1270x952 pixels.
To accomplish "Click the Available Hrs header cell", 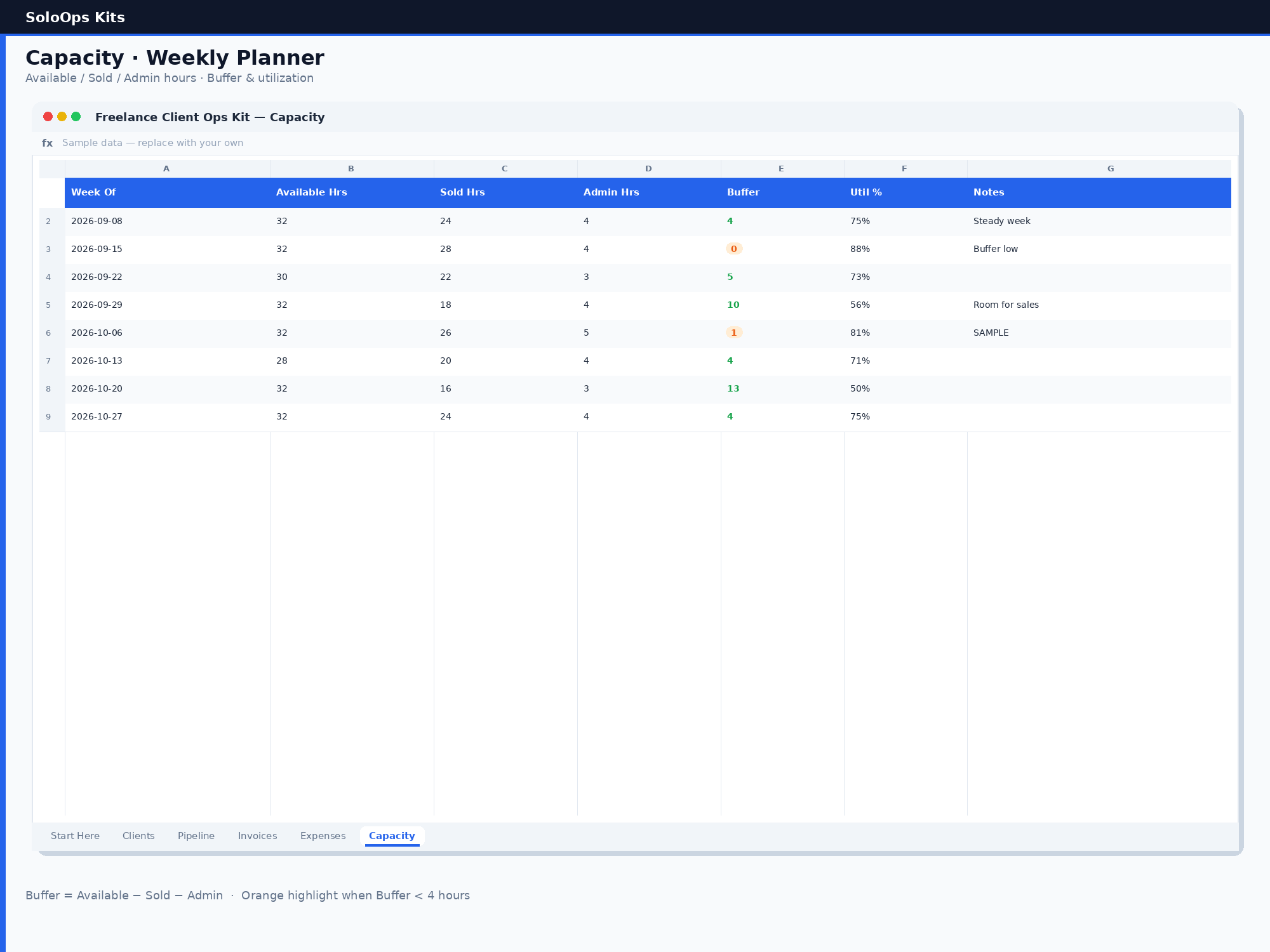I will (352, 192).
